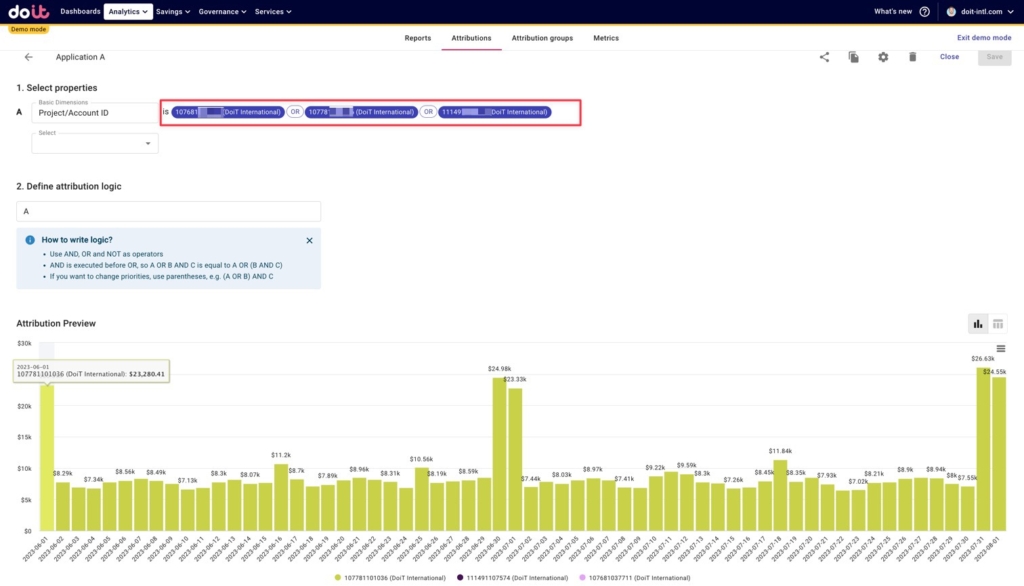Click Exit demo mode
Viewport: 1024px width, 586px height.
click(984, 38)
